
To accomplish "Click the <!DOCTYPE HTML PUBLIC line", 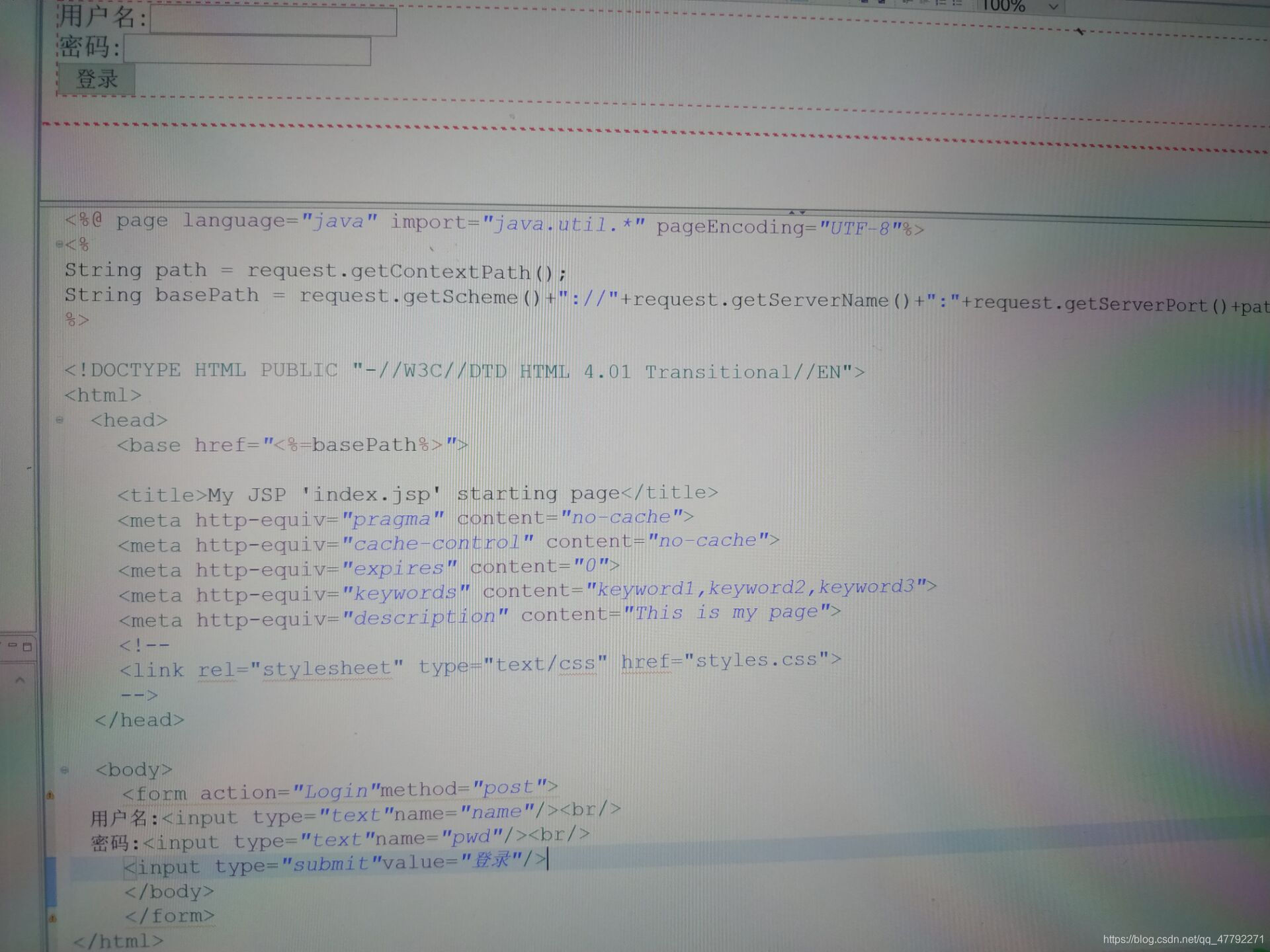I will click(x=464, y=371).
